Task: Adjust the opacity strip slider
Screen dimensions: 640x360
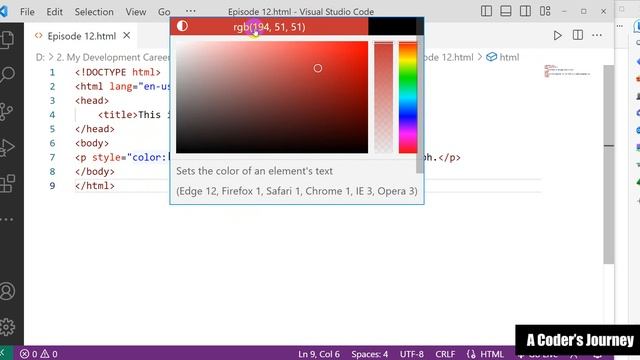Action: click(384, 97)
